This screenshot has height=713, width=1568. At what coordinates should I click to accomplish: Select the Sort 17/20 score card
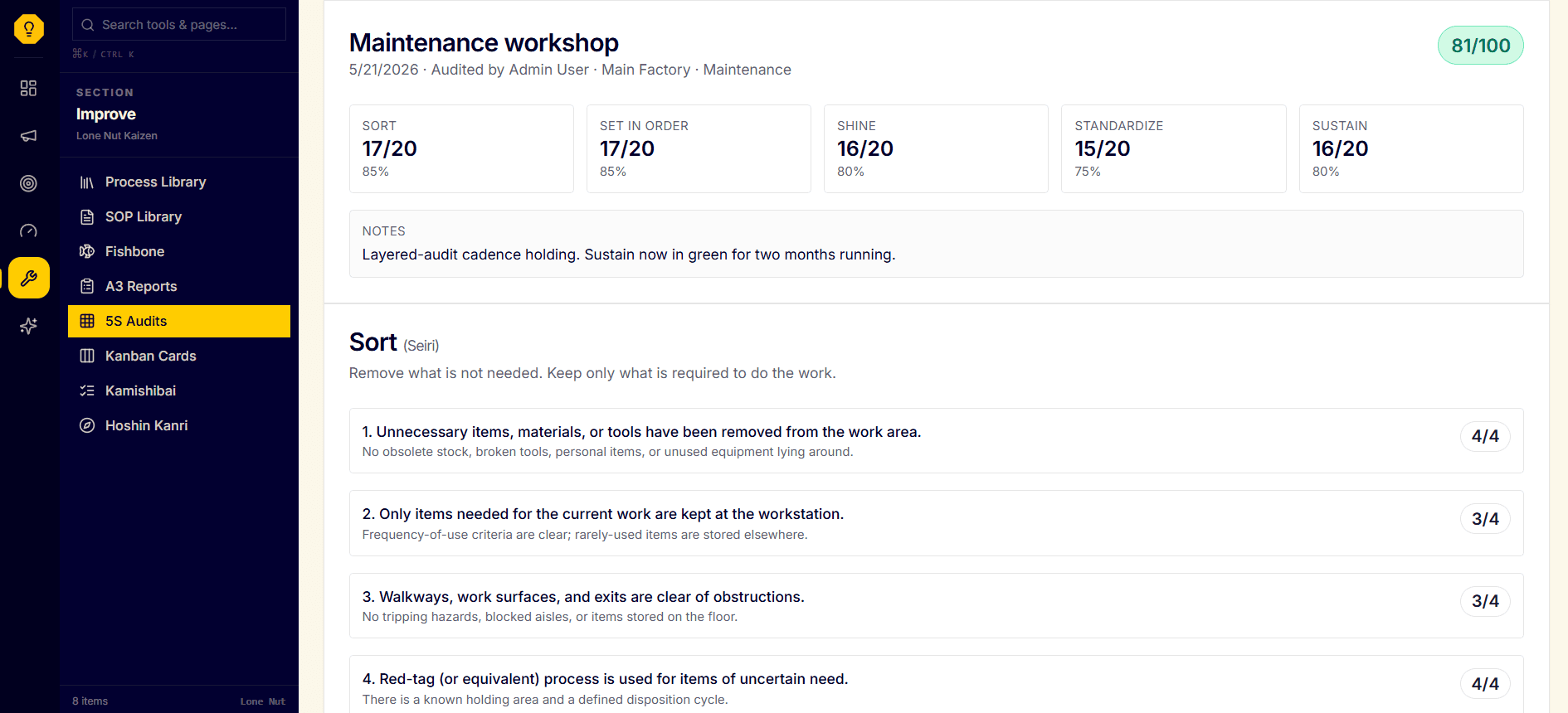click(461, 149)
